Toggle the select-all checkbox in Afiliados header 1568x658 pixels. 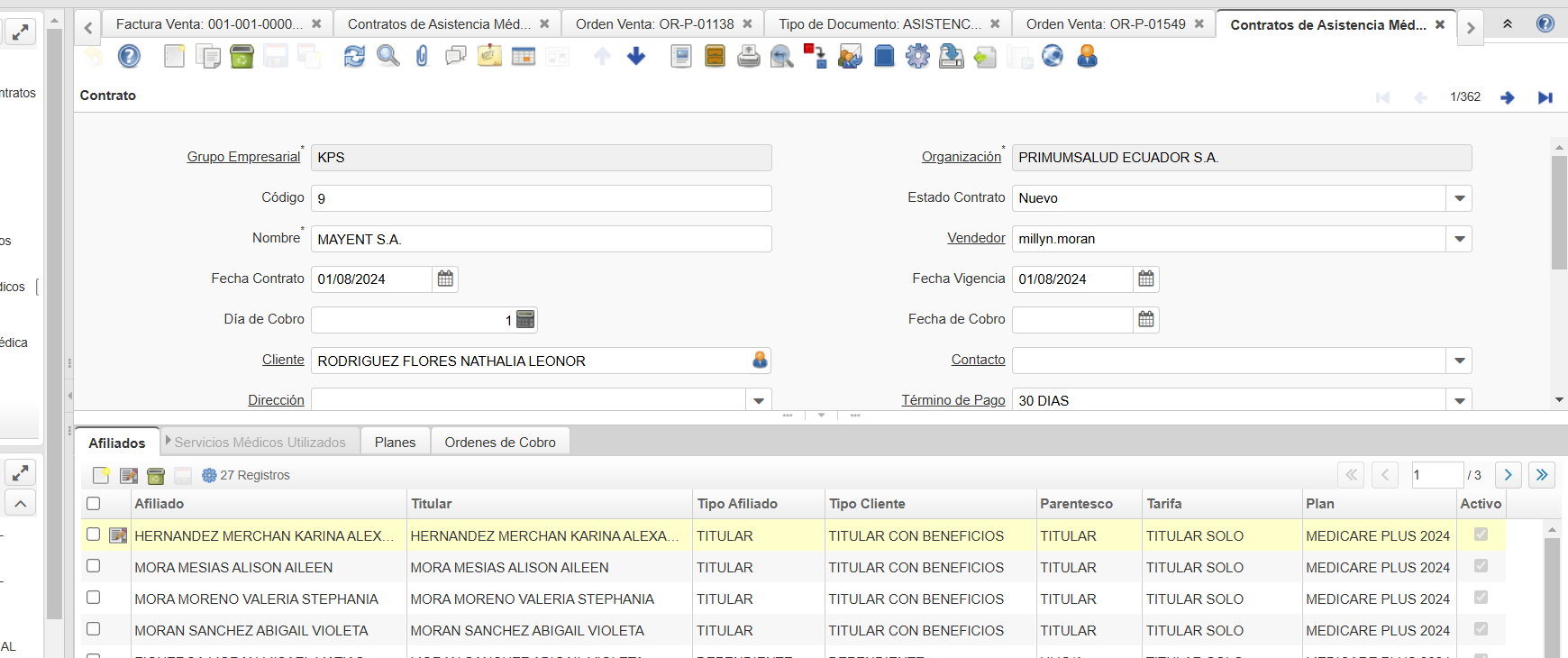[94, 504]
